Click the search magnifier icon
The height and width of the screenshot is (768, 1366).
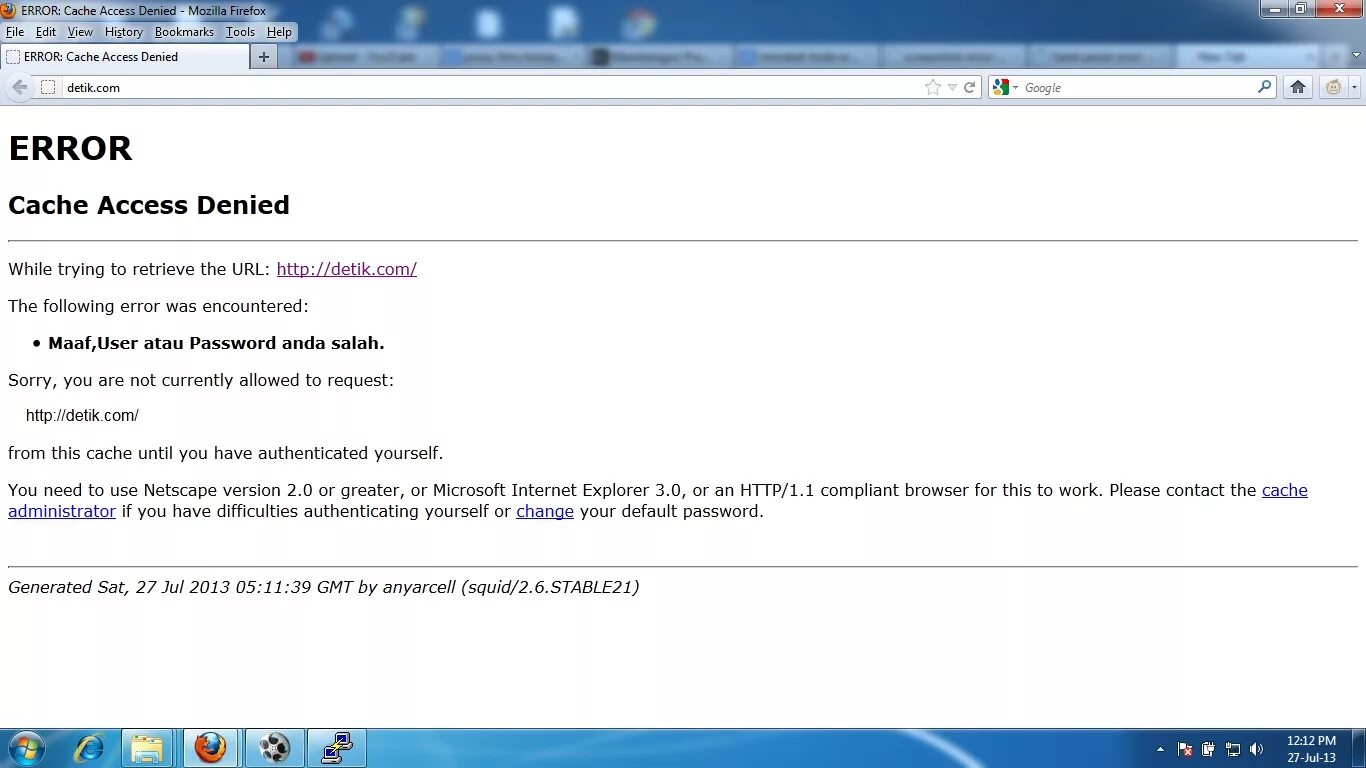(1265, 87)
